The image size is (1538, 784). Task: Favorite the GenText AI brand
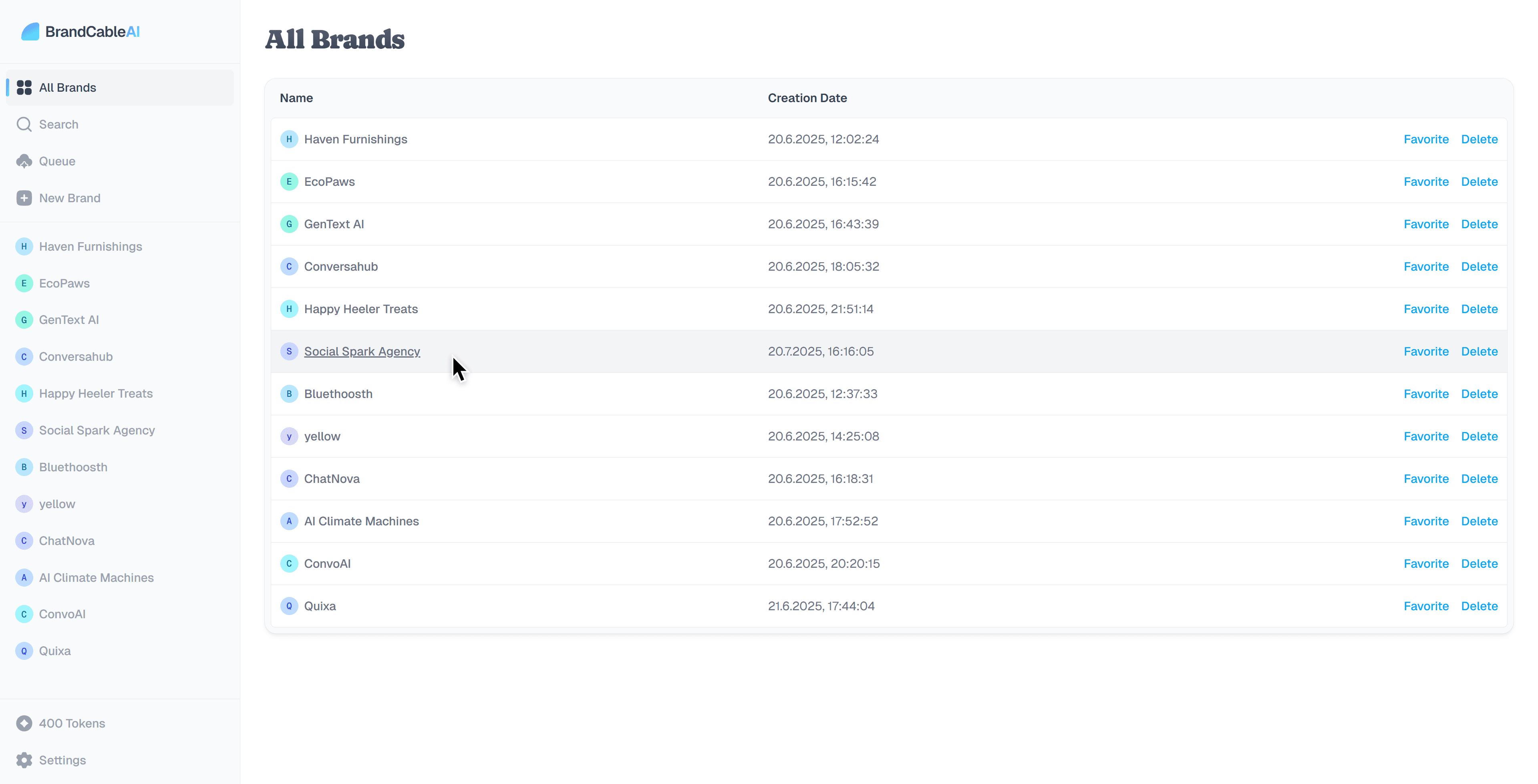pos(1426,224)
